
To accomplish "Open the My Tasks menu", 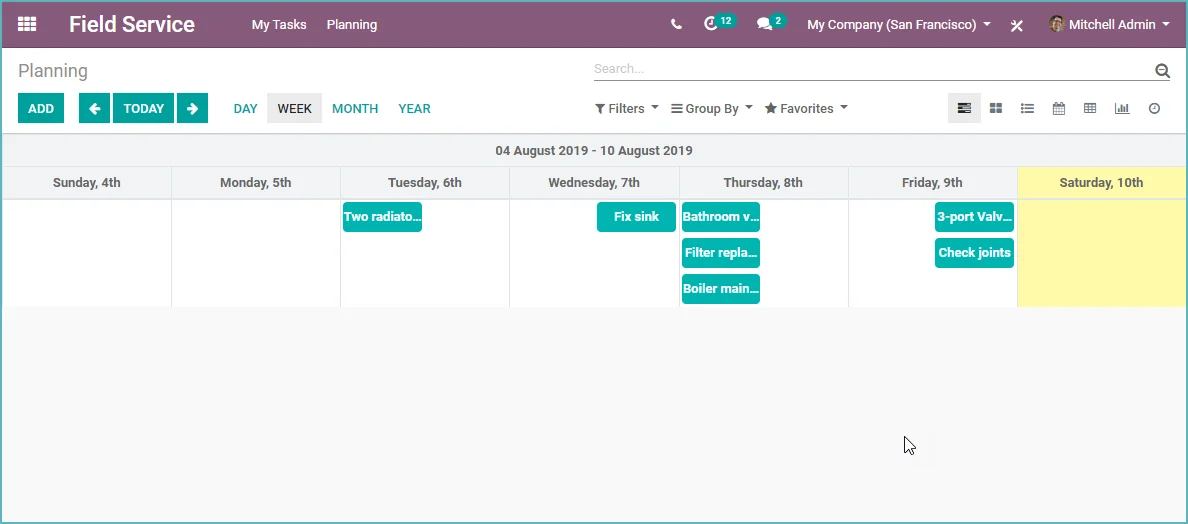I will click(x=279, y=24).
